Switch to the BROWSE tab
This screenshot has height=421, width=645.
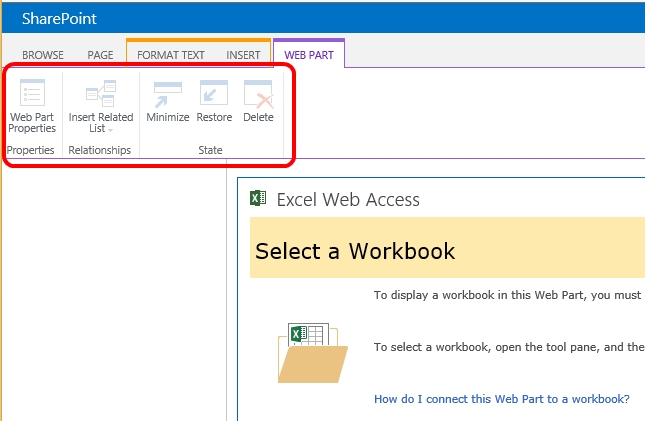[x=43, y=55]
